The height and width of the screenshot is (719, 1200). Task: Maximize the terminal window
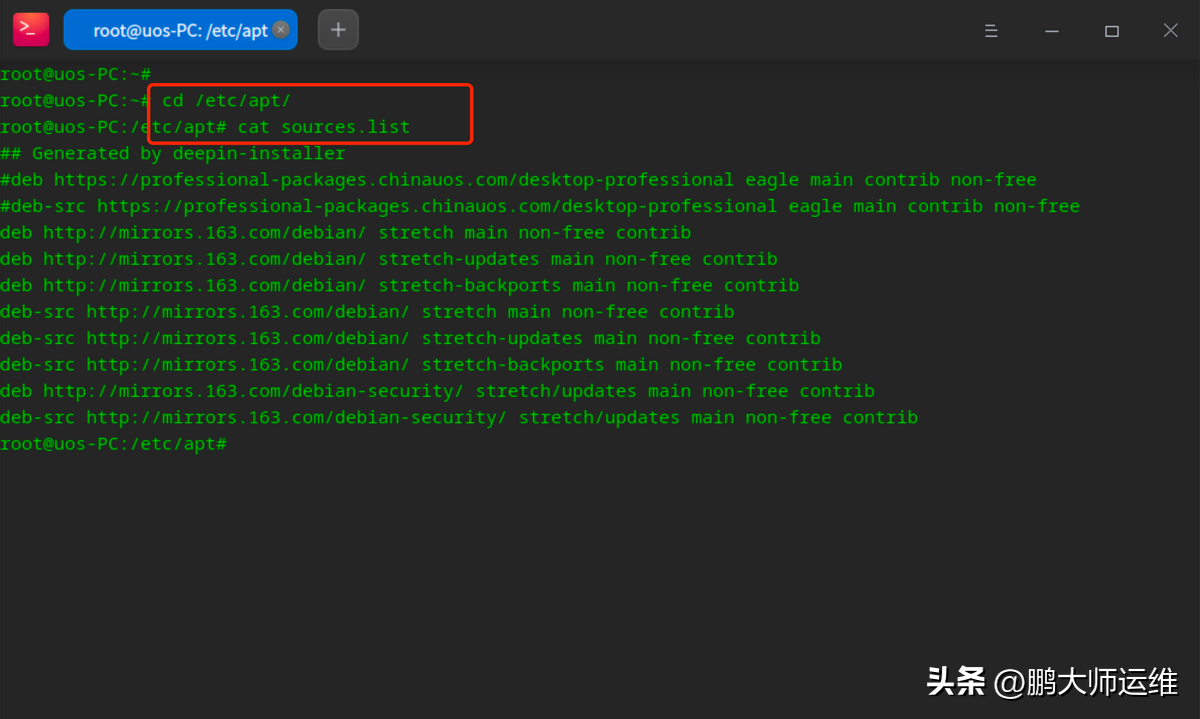[1111, 31]
